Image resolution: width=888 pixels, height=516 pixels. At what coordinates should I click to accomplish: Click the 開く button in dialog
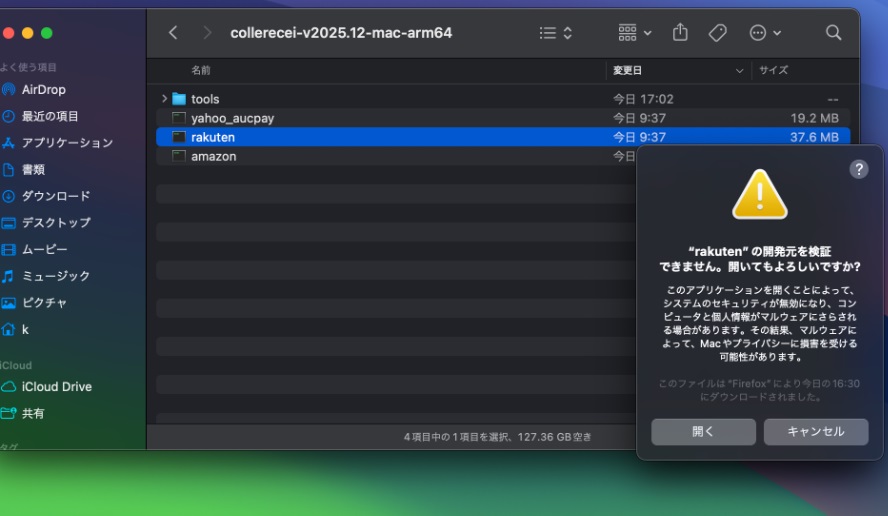[703, 432]
